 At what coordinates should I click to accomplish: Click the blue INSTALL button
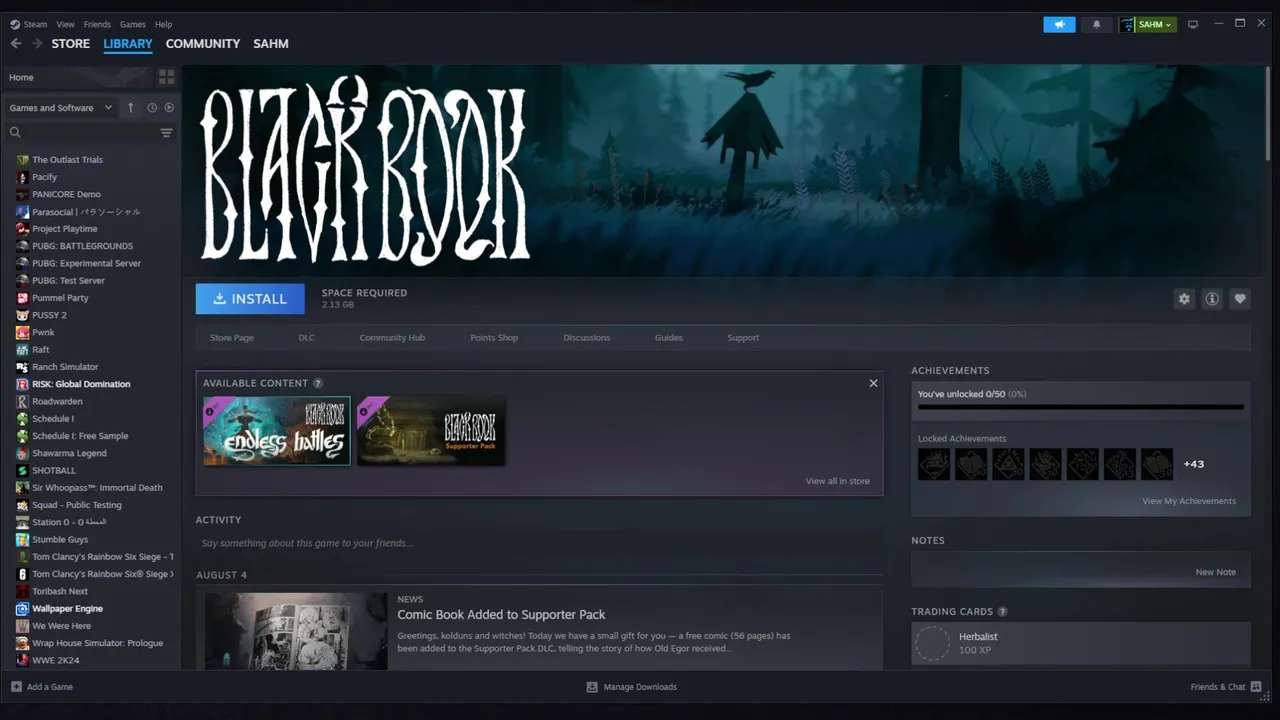point(250,299)
